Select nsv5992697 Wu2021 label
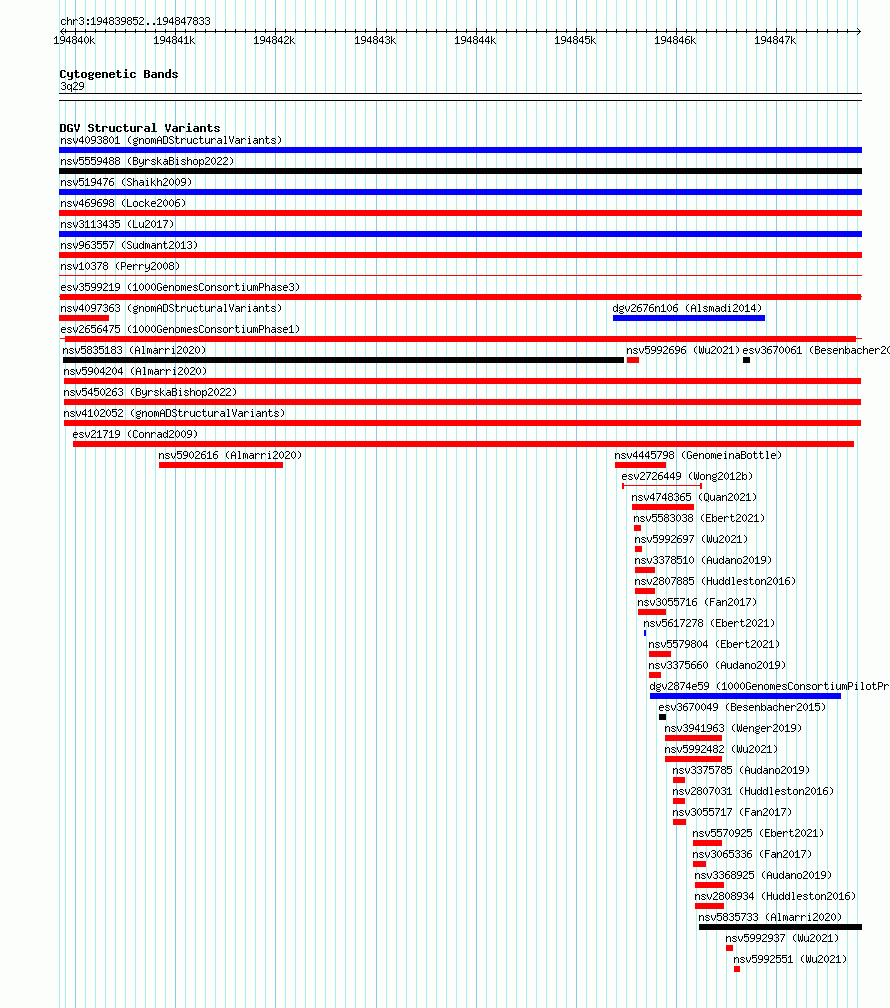Screen dimensions: 890x1008 [x=691, y=539]
